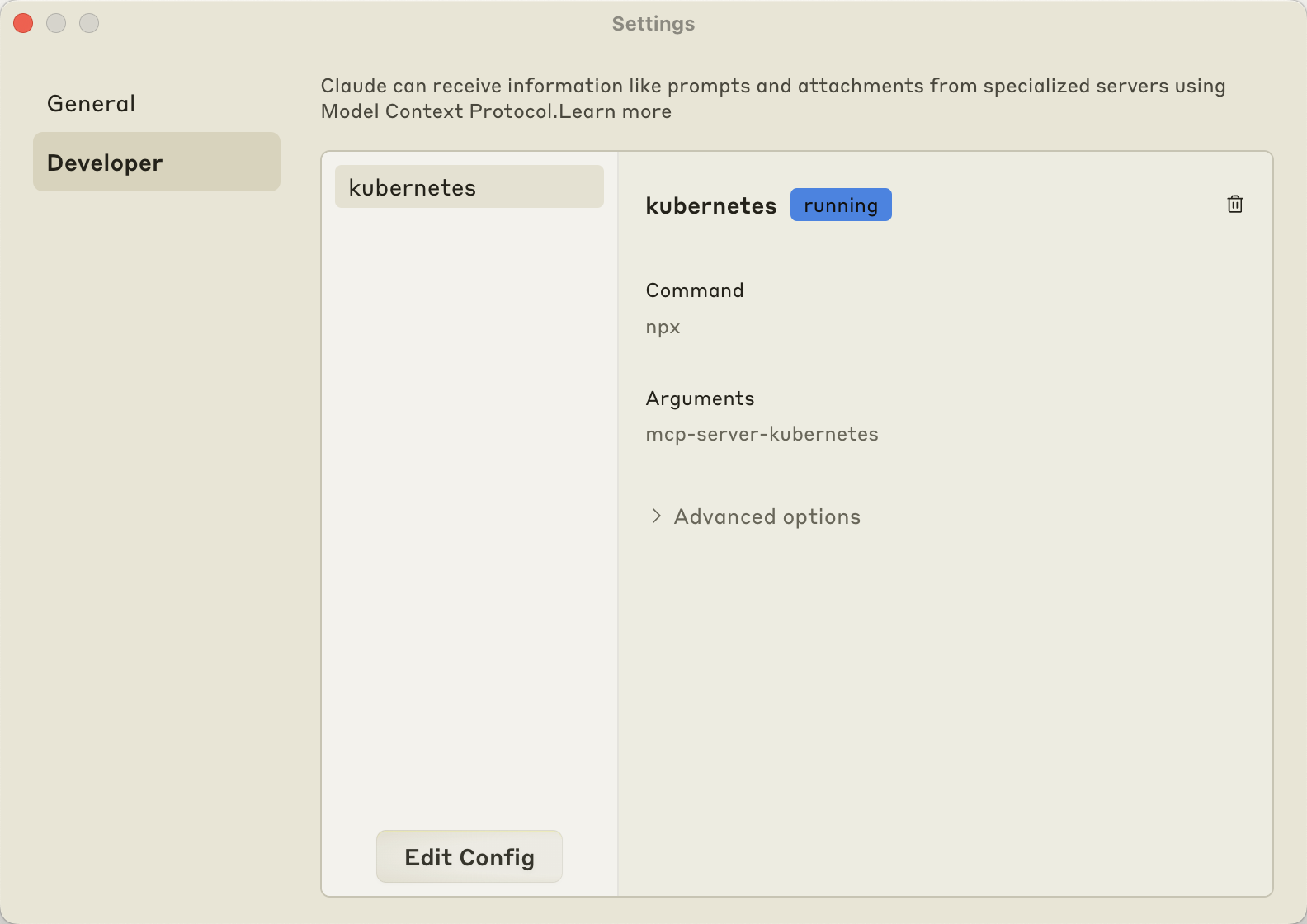Click the Advanced options label

[767, 516]
